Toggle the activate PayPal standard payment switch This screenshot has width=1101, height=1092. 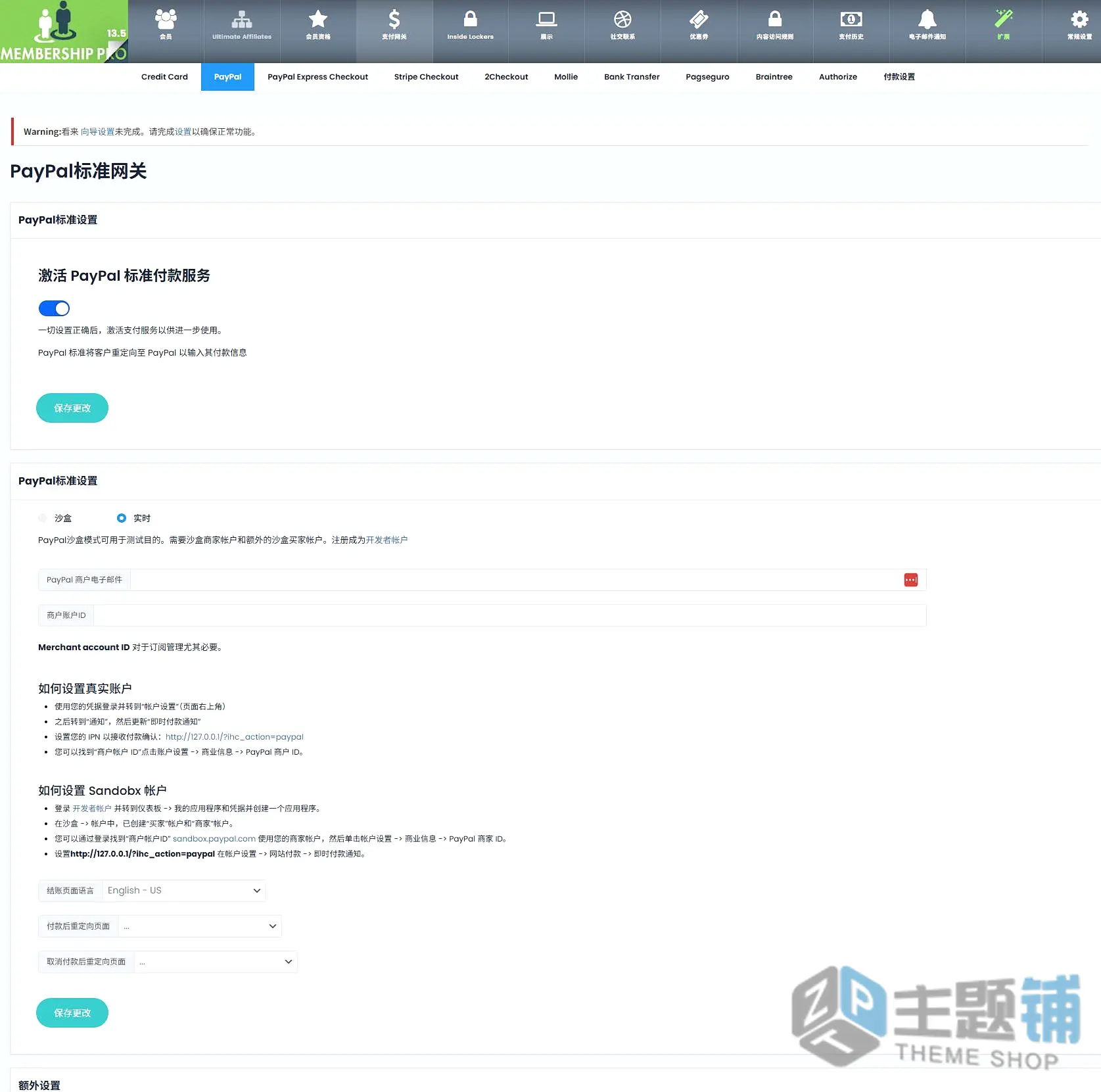click(54, 308)
